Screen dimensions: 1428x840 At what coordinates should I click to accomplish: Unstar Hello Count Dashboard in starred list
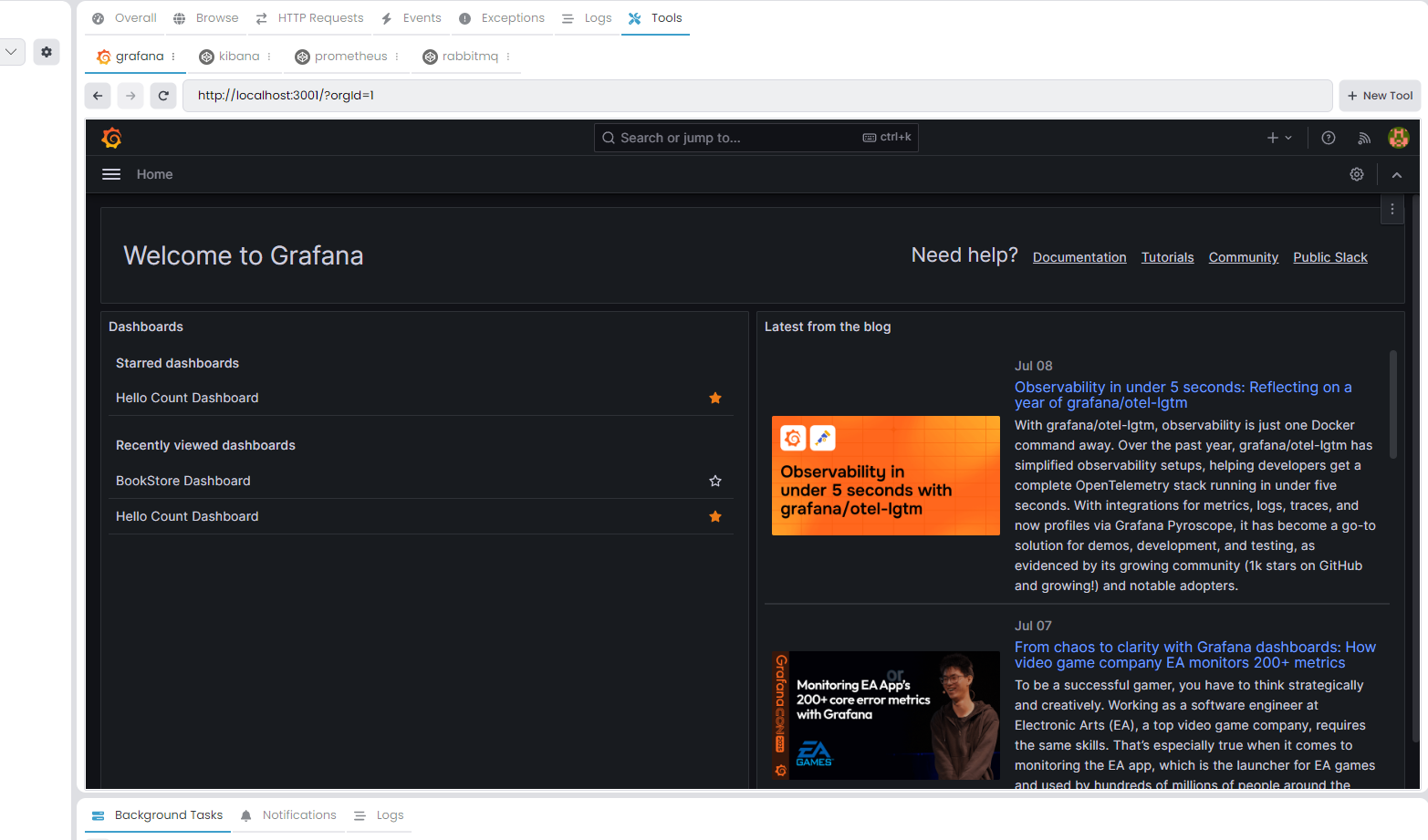pyautogui.click(x=715, y=398)
